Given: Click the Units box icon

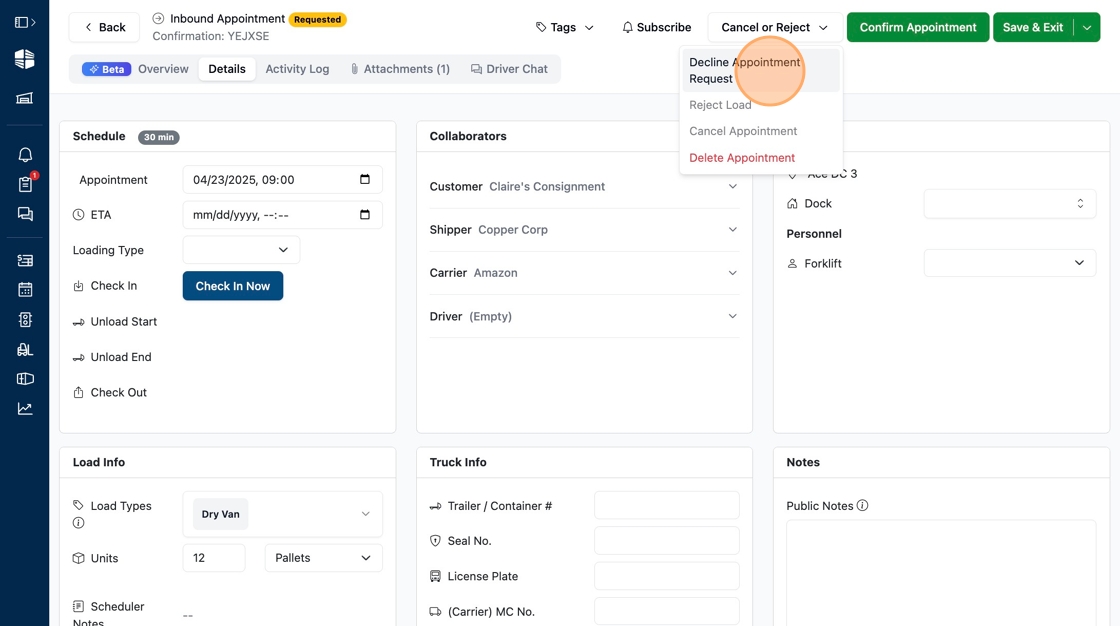Looking at the screenshot, I should (x=79, y=558).
